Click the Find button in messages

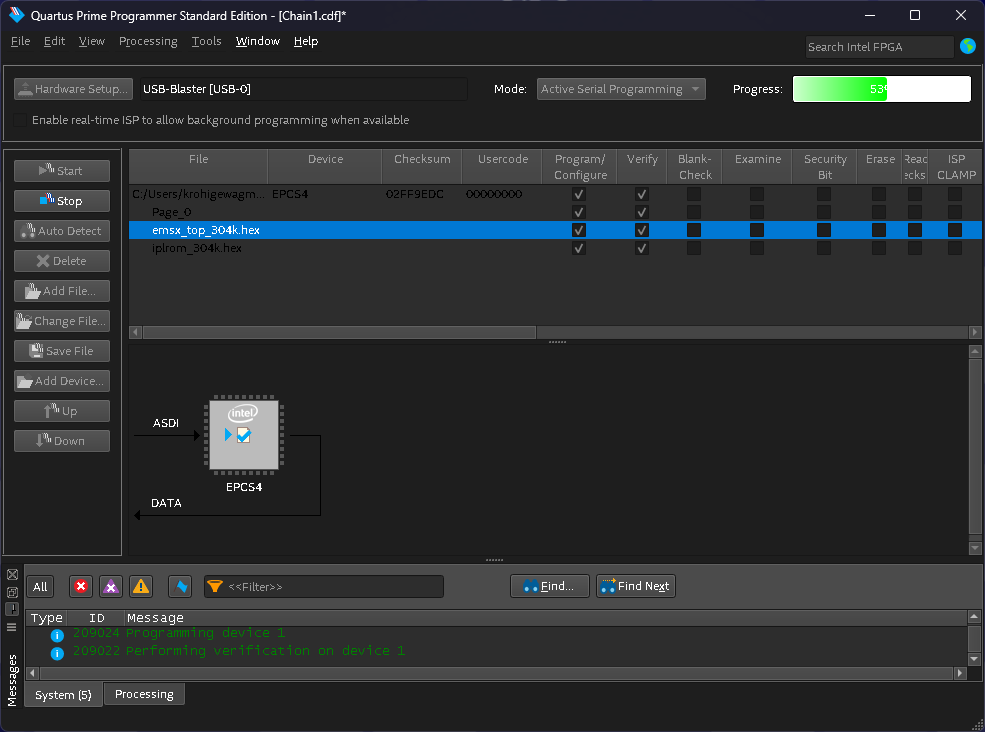550,586
